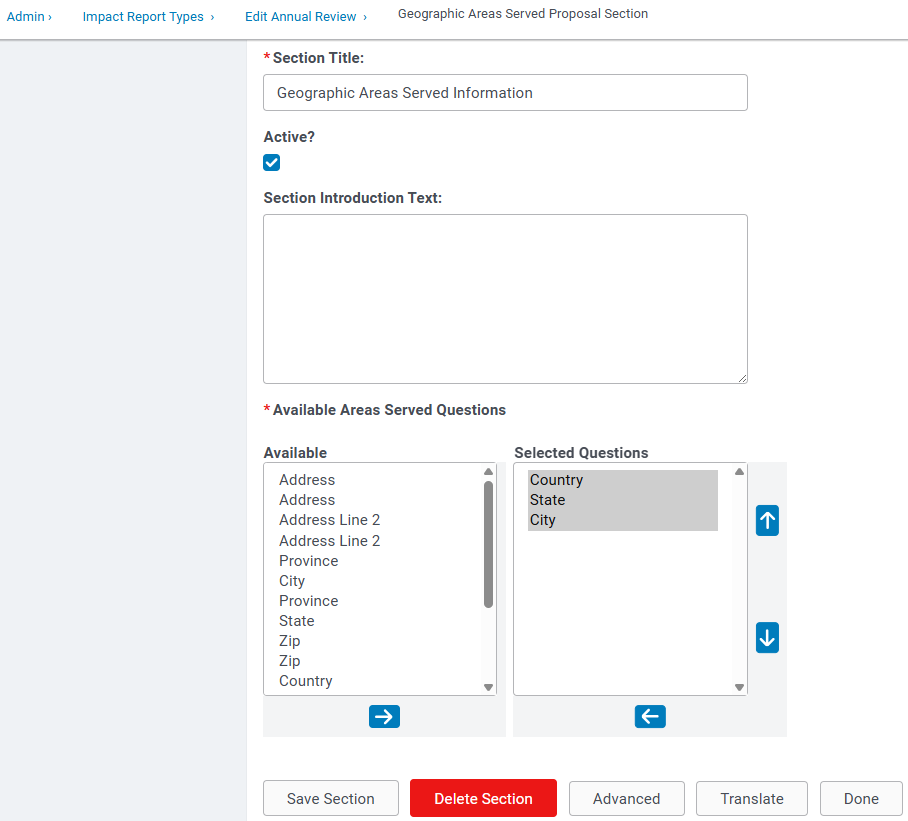Viewport: 908px width, 821px height.
Task: Click the Admin breadcrumb link
Action: point(25,17)
